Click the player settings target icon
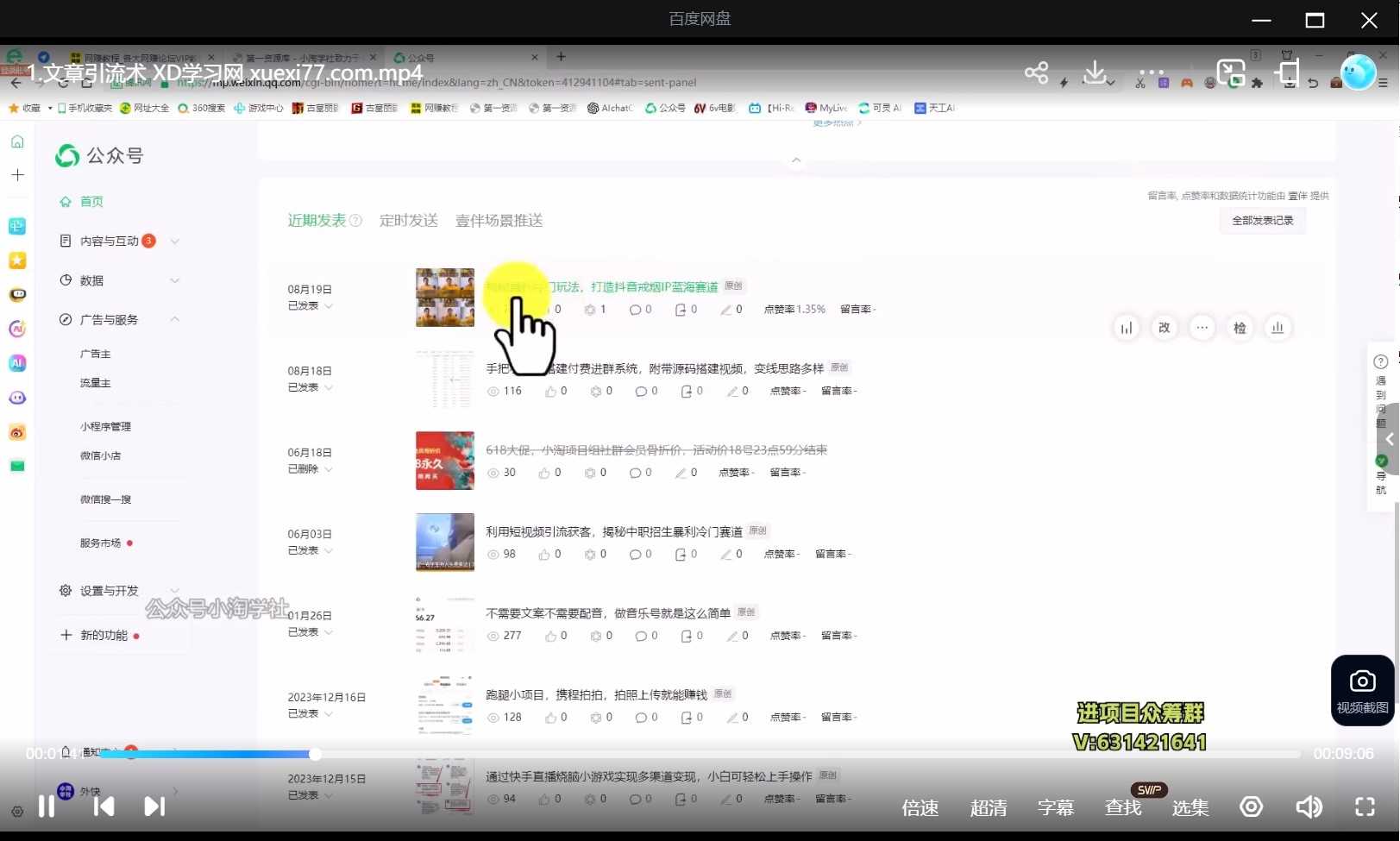The image size is (1400, 841). [1251, 807]
